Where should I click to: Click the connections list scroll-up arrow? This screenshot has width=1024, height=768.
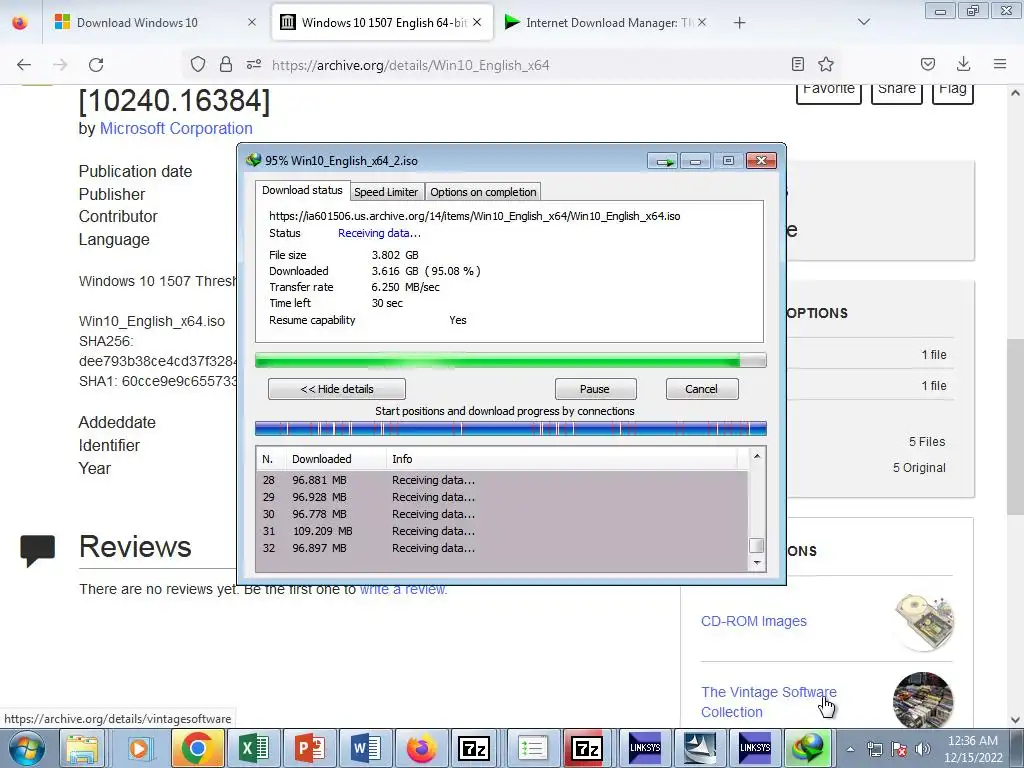coord(757,456)
